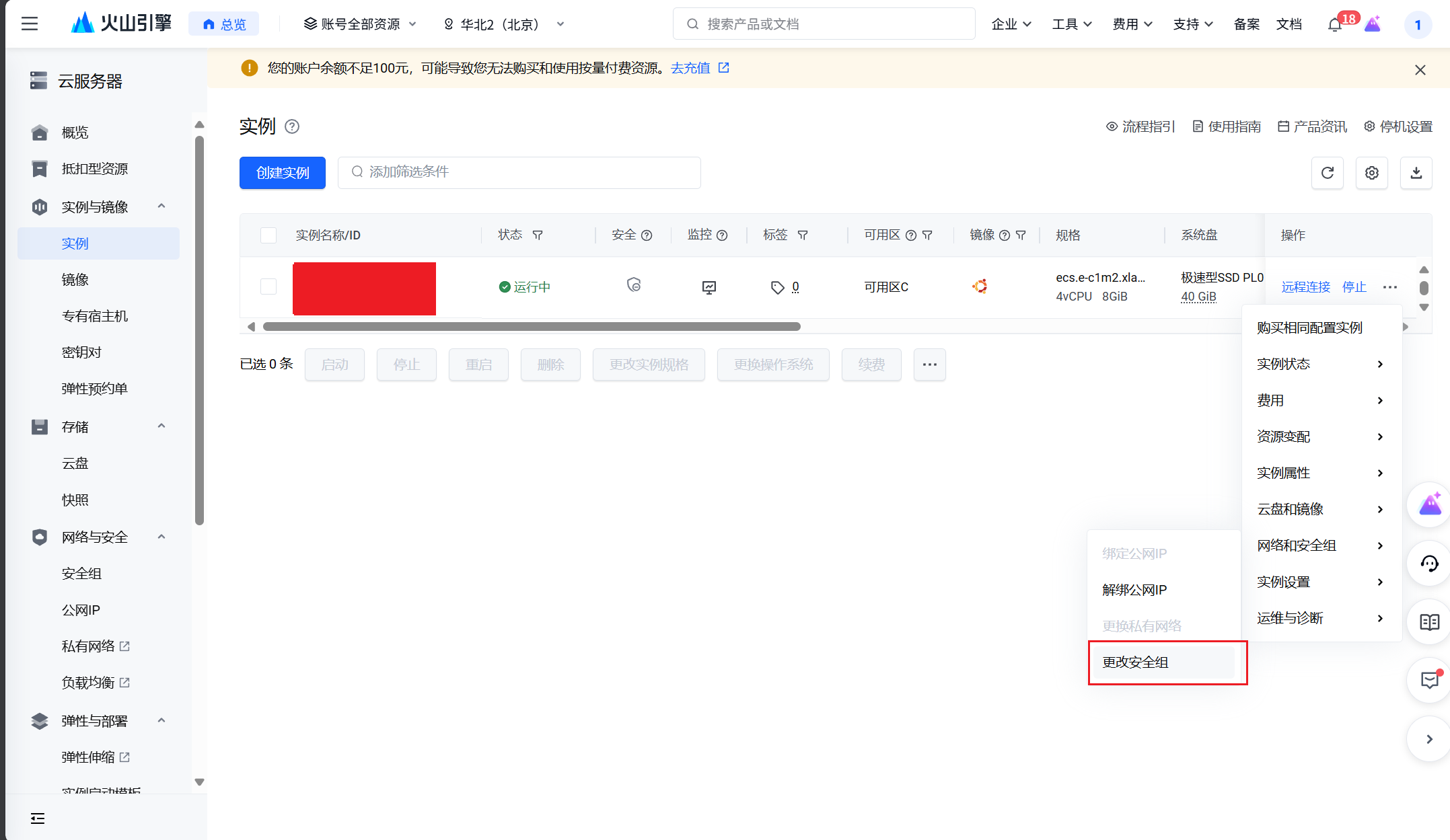Open the documentation book floating icon
Image resolution: width=1450 pixels, height=840 pixels.
click(1429, 622)
